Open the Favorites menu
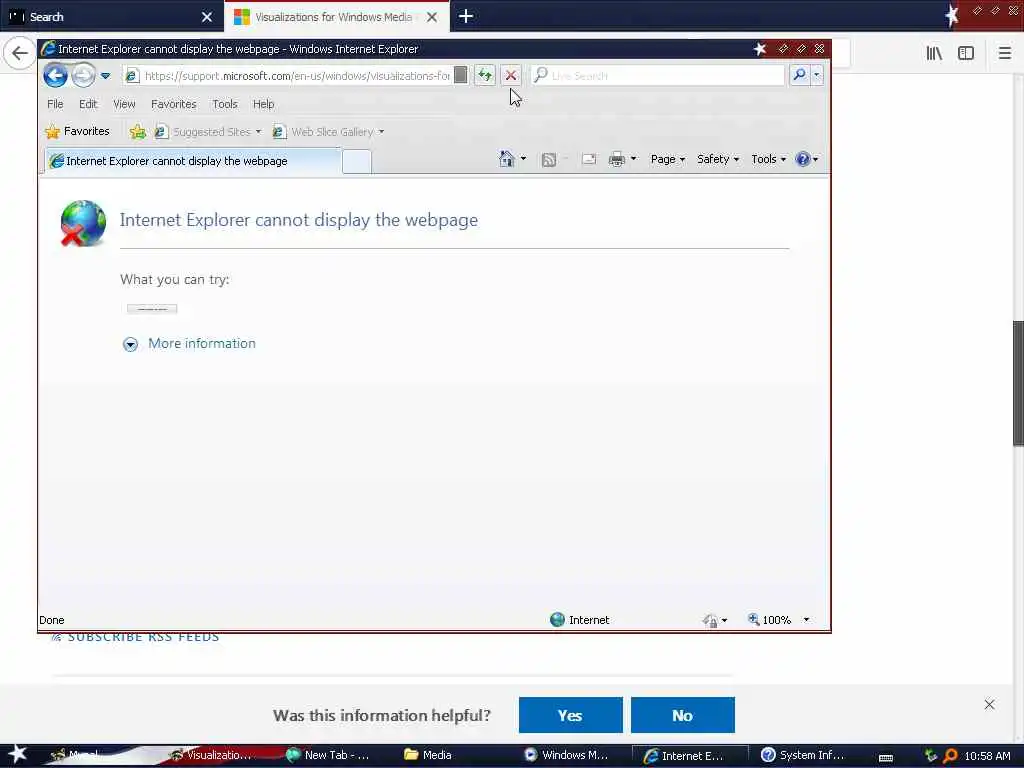Image resolution: width=1024 pixels, height=768 pixels. point(173,104)
